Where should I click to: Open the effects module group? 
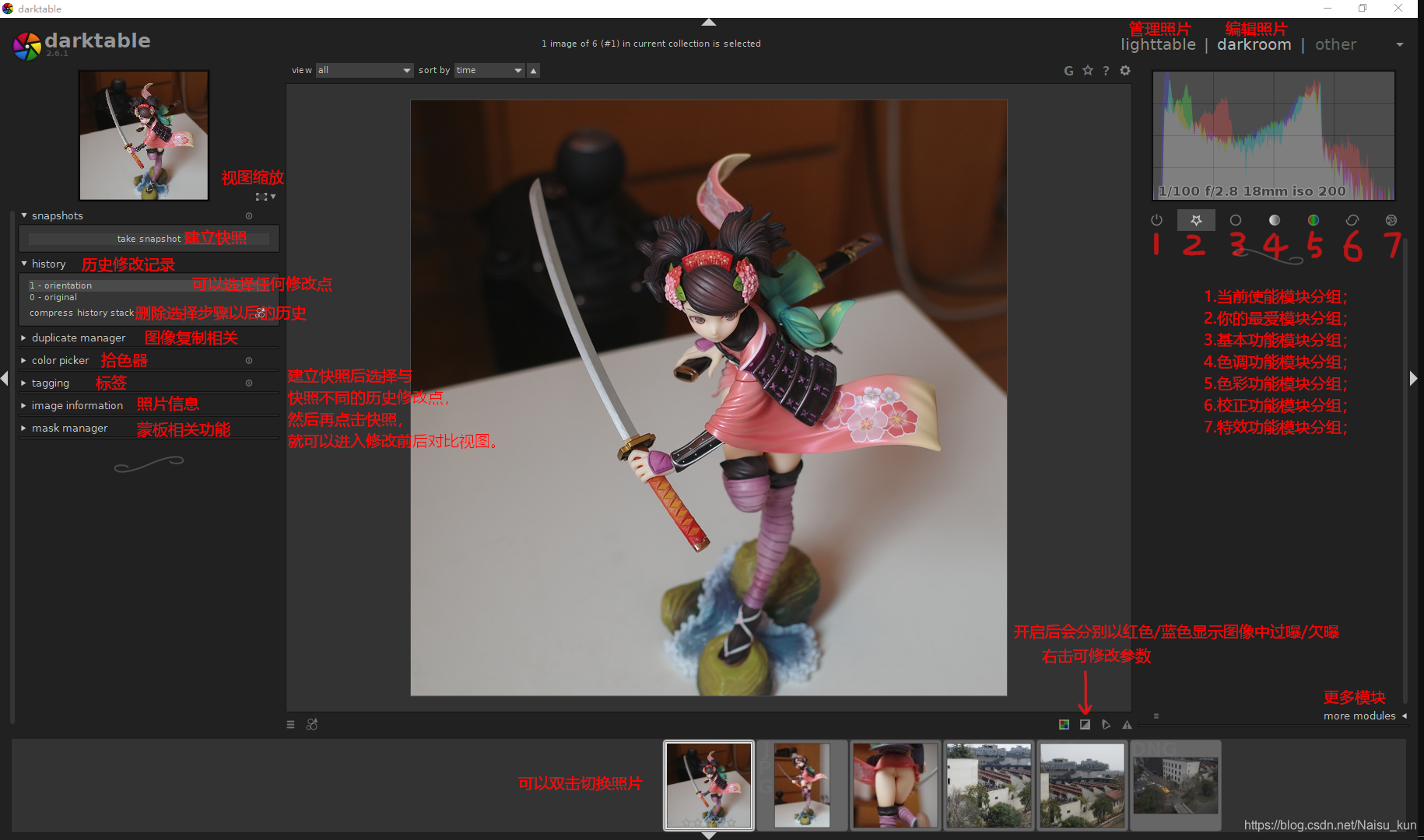[x=1391, y=220]
